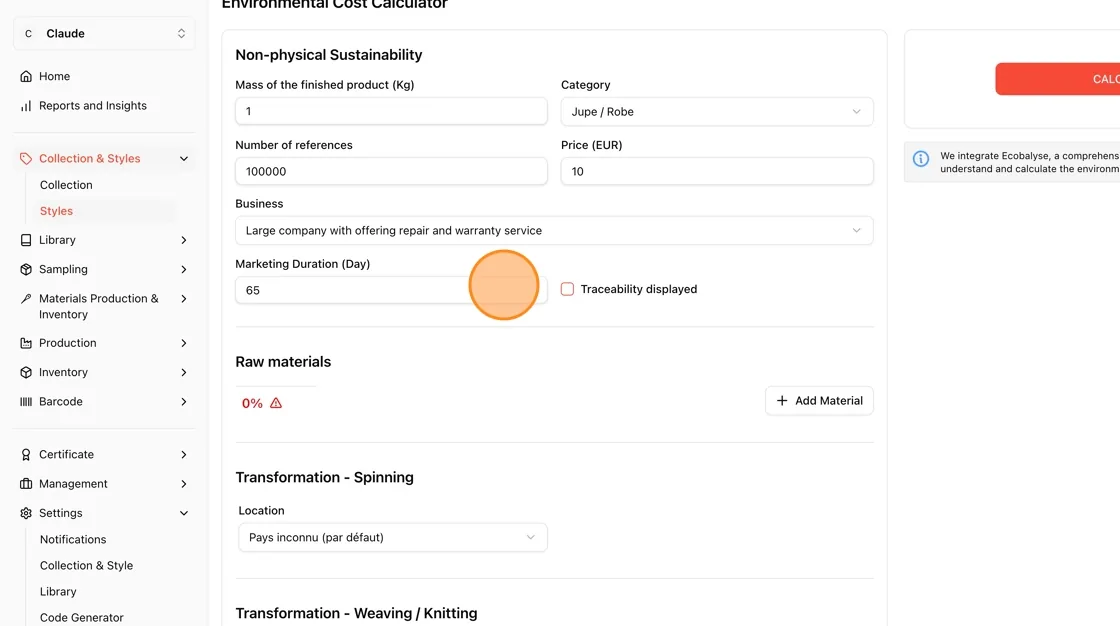Click the Library book icon
This screenshot has width=1120, height=626.
(x=26, y=240)
